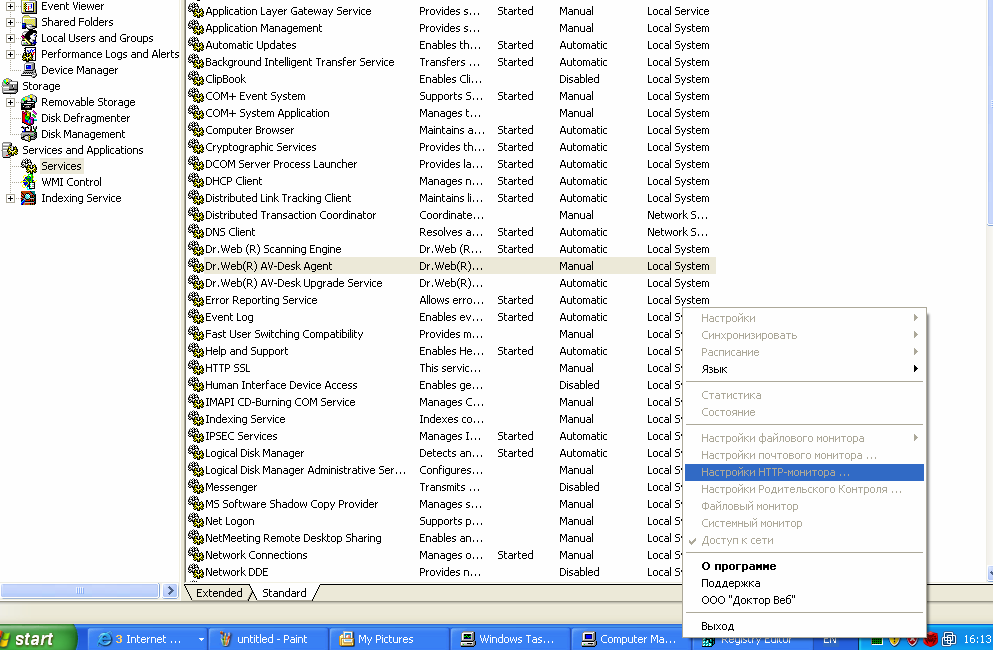This screenshot has height=650, width=993.
Task: Click the red shield tray icon
Action: (913, 640)
